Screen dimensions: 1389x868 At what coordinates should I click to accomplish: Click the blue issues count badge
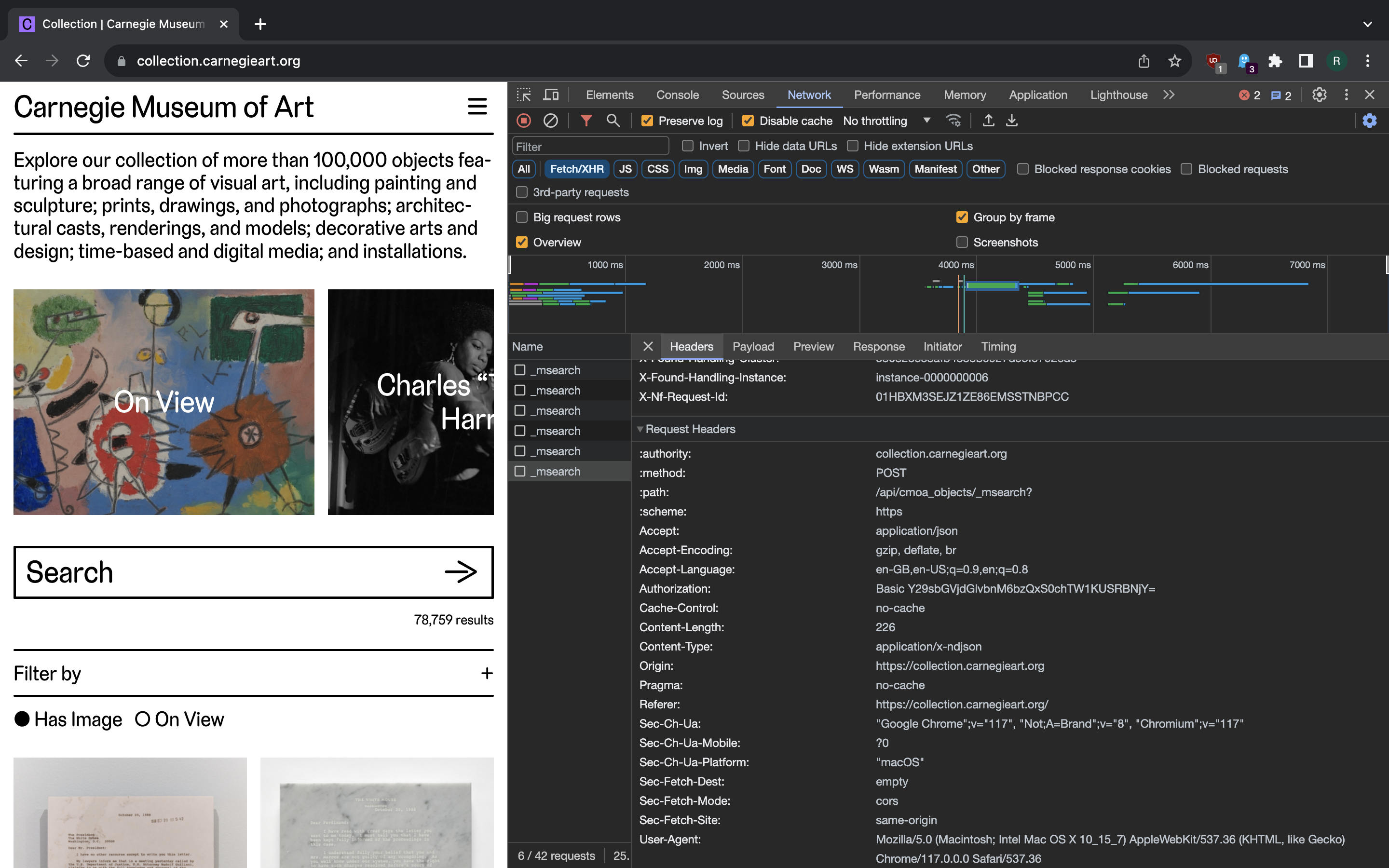(x=1281, y=95)
